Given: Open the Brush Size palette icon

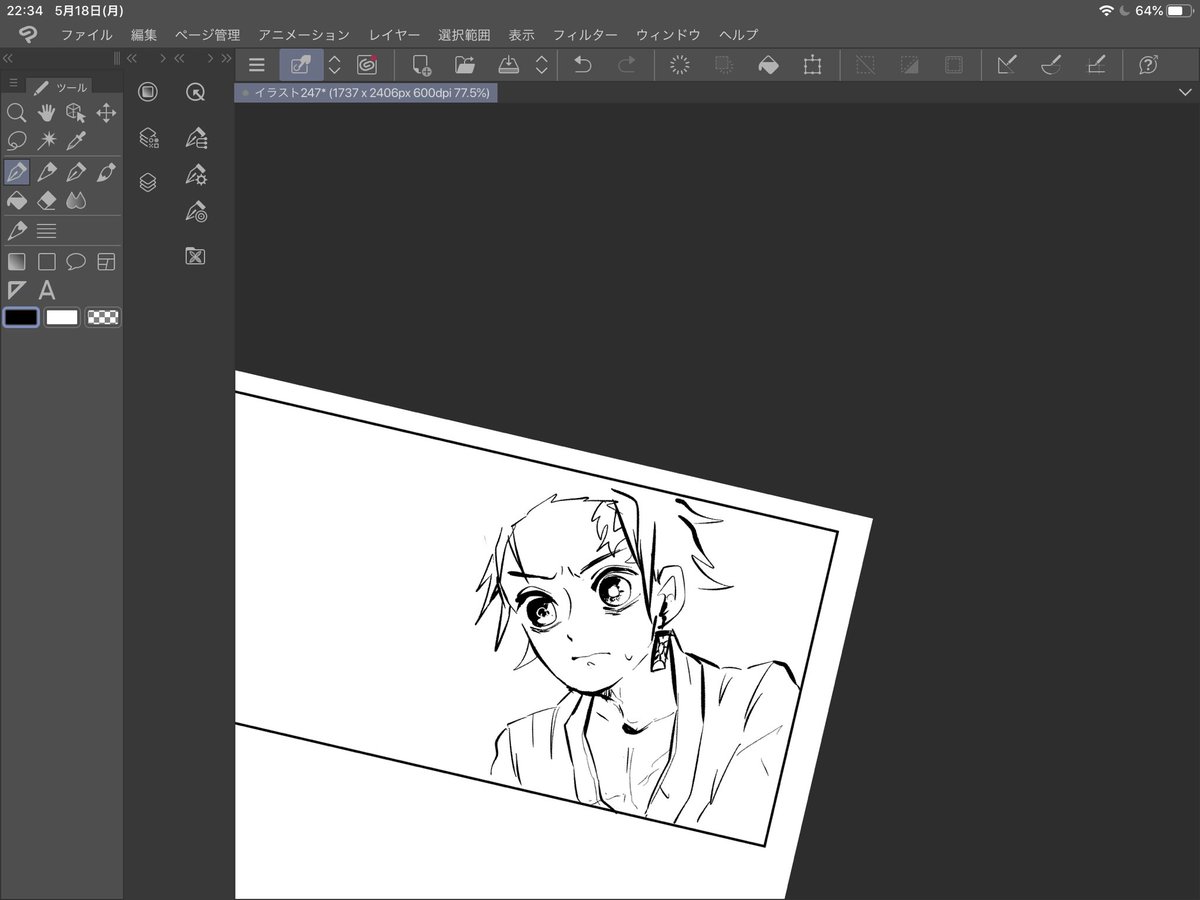Looking at the screenshot, I should coord(196,212).
